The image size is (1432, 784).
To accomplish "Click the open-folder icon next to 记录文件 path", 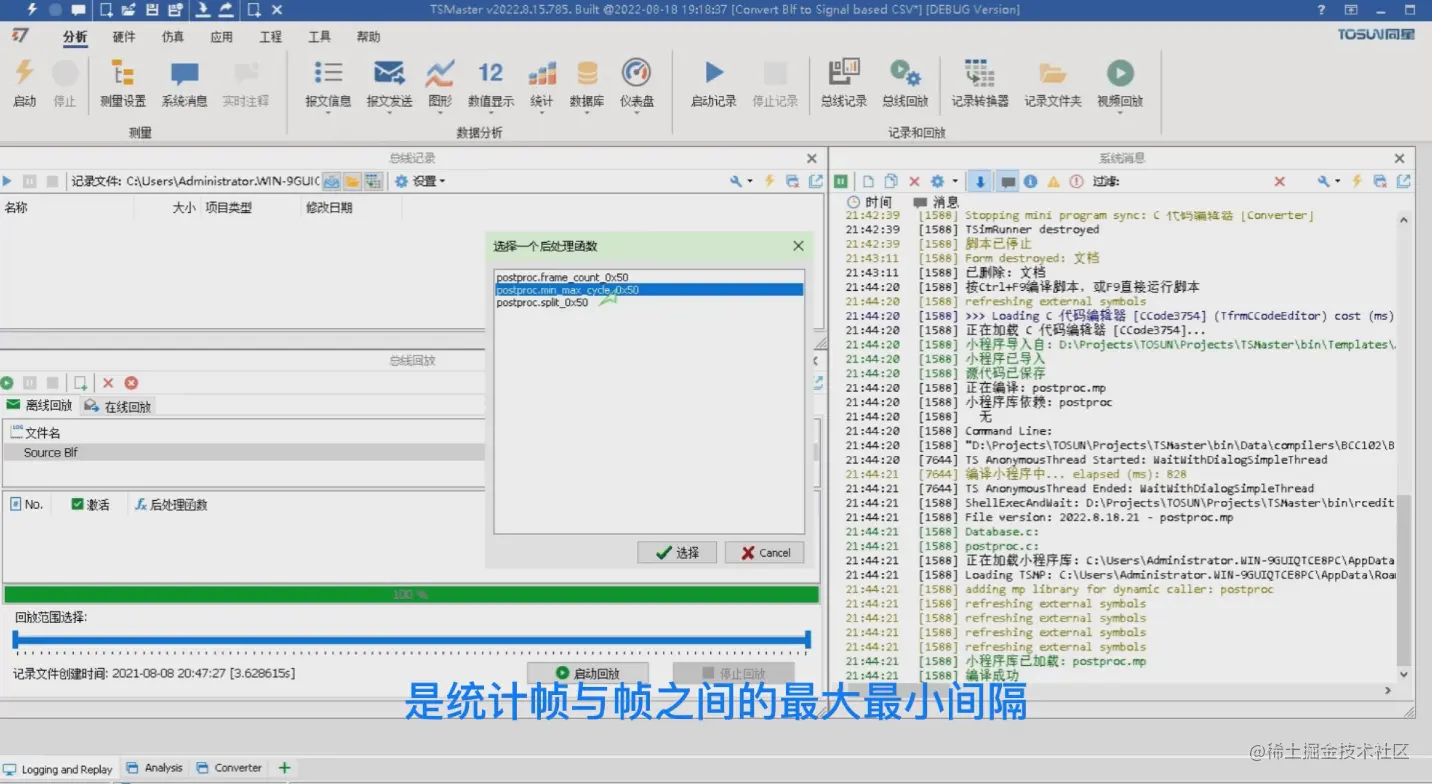I will (352, 181).
